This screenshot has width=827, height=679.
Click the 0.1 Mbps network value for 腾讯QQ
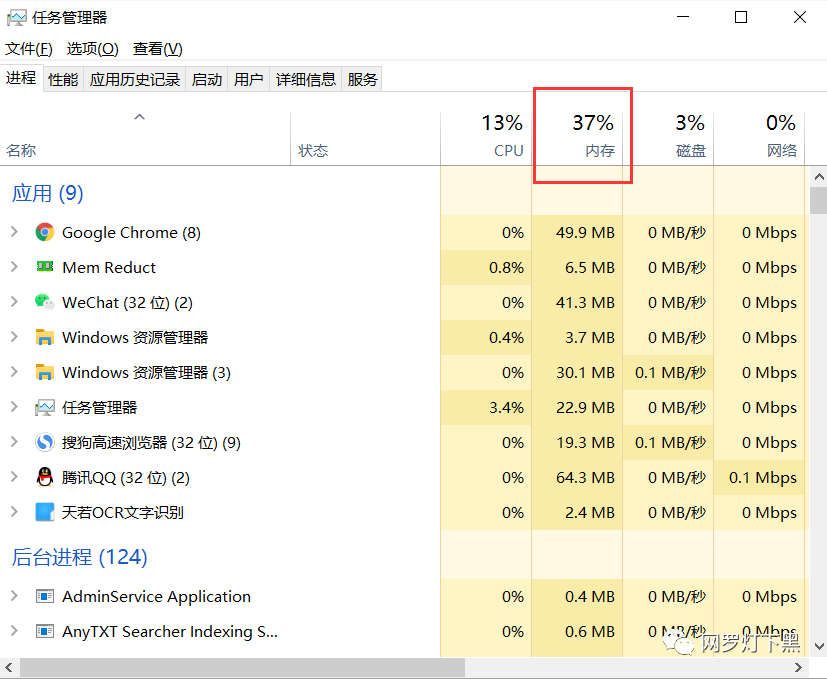(x=763, y=477)
